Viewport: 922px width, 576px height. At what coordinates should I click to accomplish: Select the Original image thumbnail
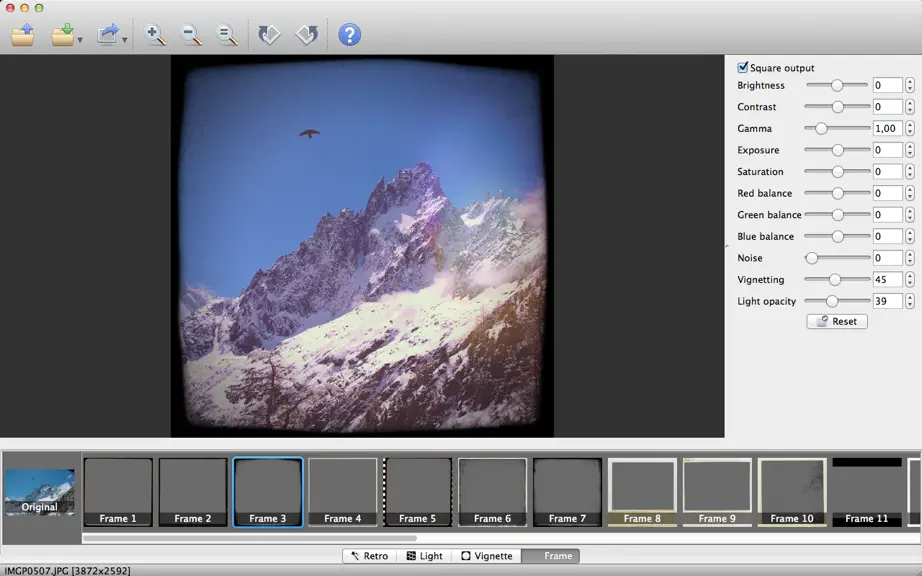coord(40,492)
